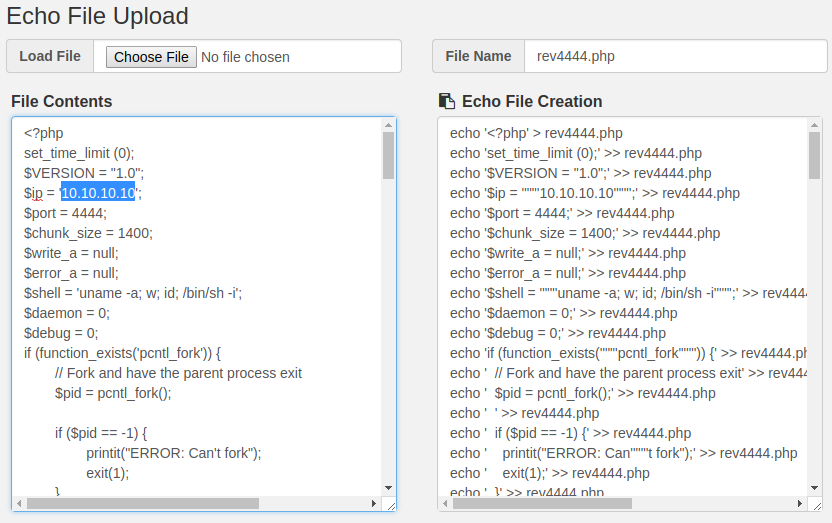832x523 pixels.
Task: Click the File Contents vertical scrollbar thumb
Action: (x=388, y=155)
